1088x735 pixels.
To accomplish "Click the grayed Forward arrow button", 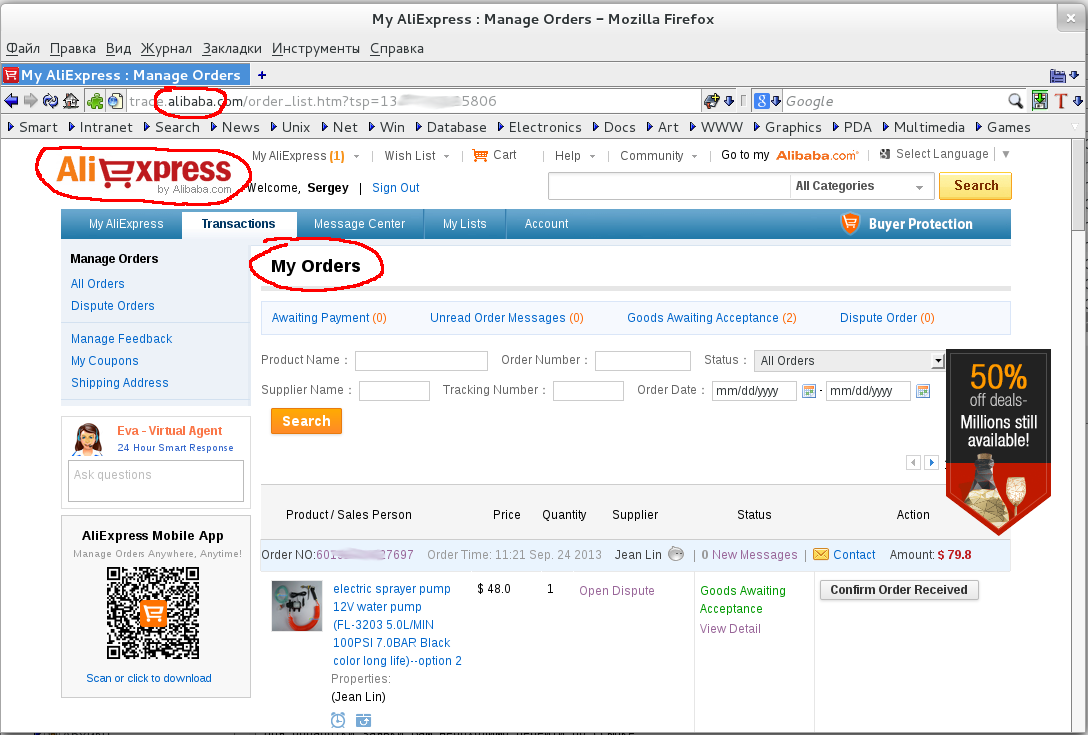I will [x=31, y=101].
